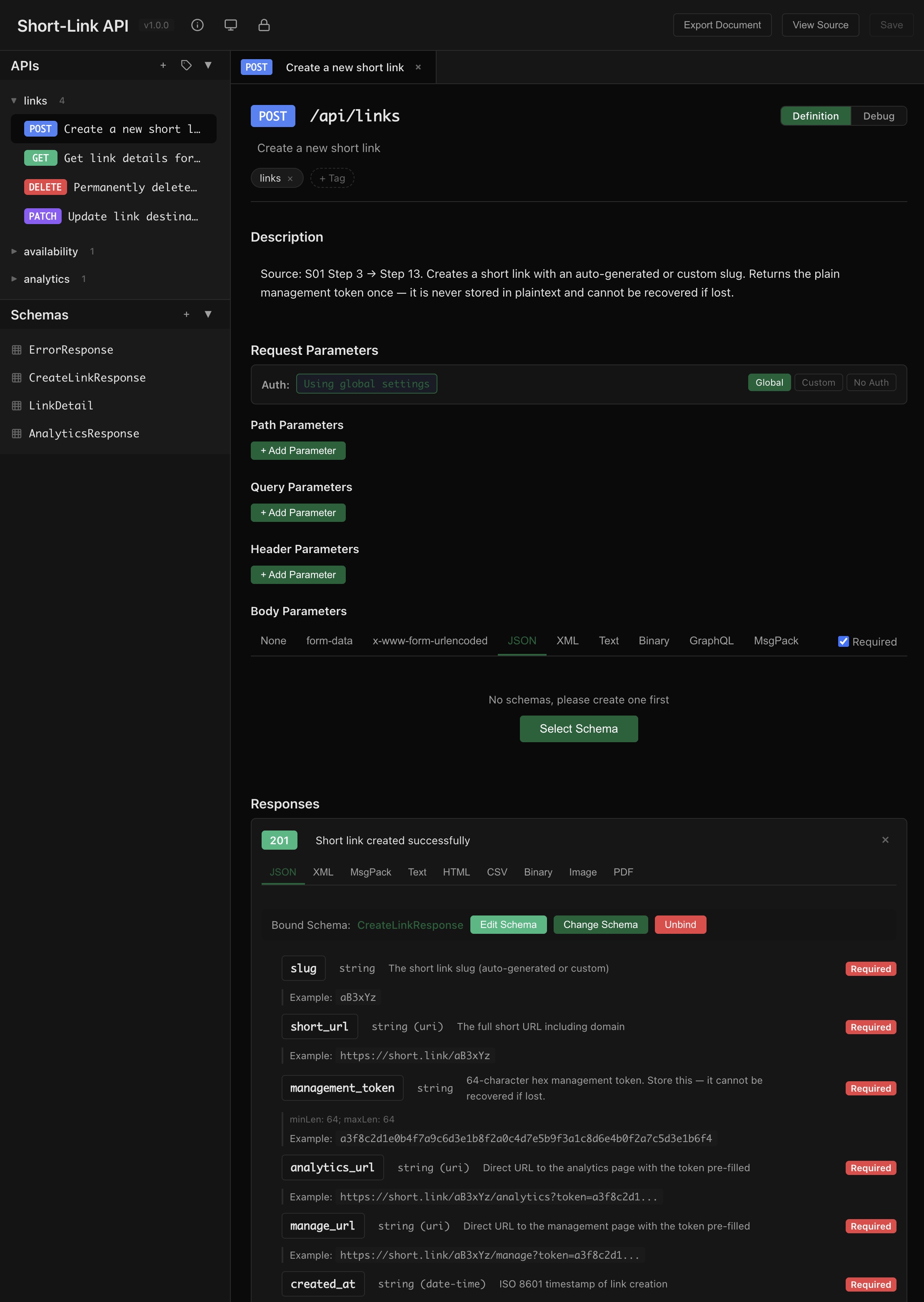Click the lock icon next to the title
The image size is (924, 1302).
(x=264, y=25)
